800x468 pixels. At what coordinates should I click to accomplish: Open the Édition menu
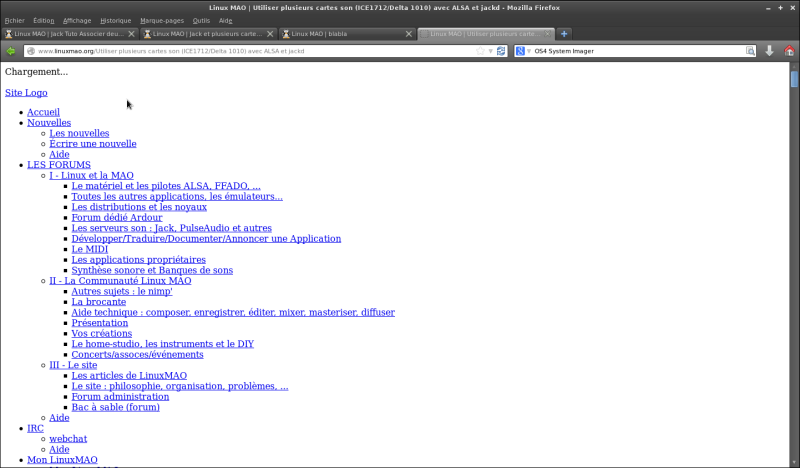[x=43, y=20]
